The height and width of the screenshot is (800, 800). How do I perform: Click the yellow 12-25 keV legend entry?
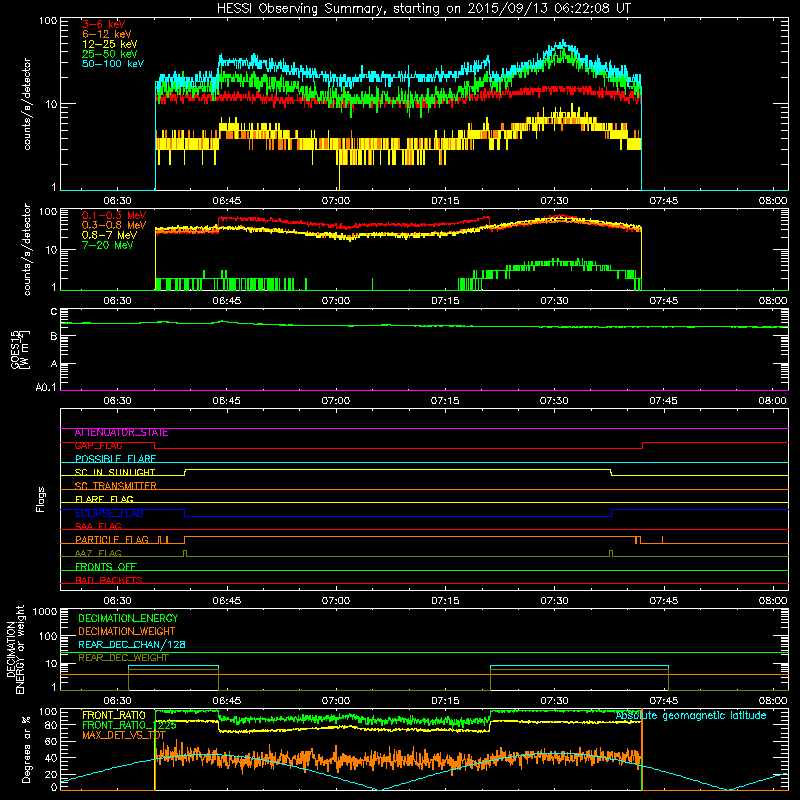click(x=110, y=44)
